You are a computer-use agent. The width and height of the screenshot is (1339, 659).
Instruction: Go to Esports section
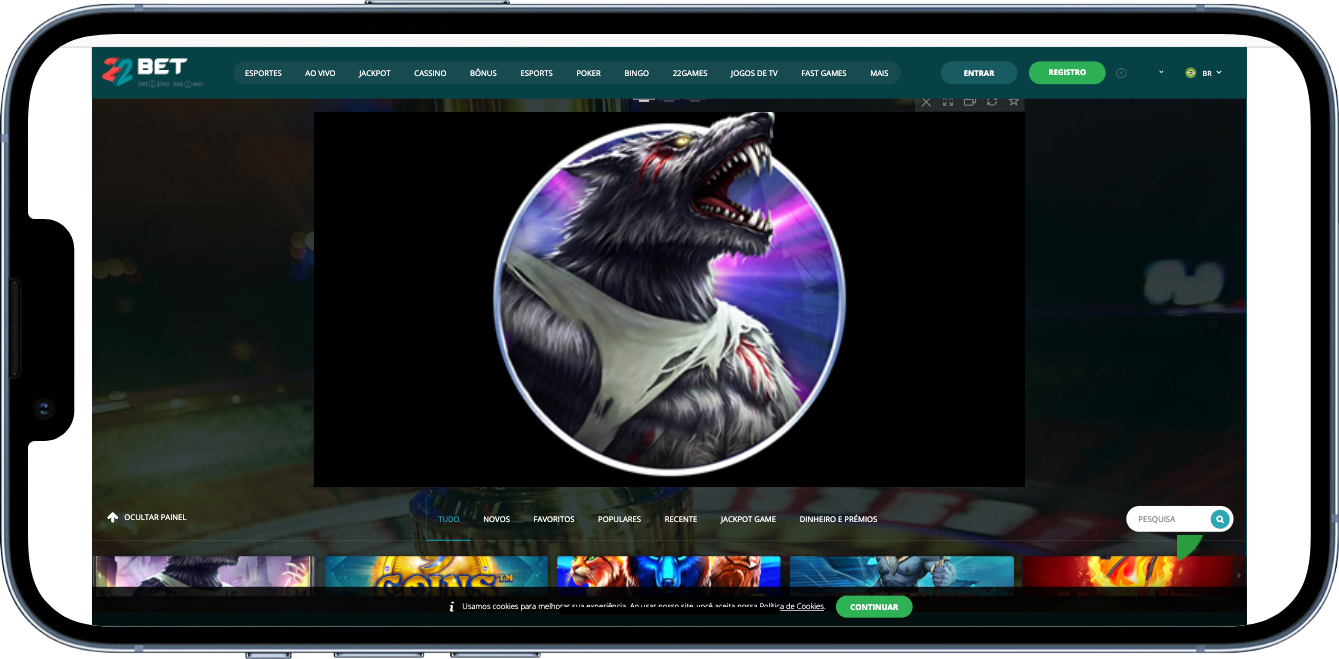pyautogui.click(x=536, y=73)
